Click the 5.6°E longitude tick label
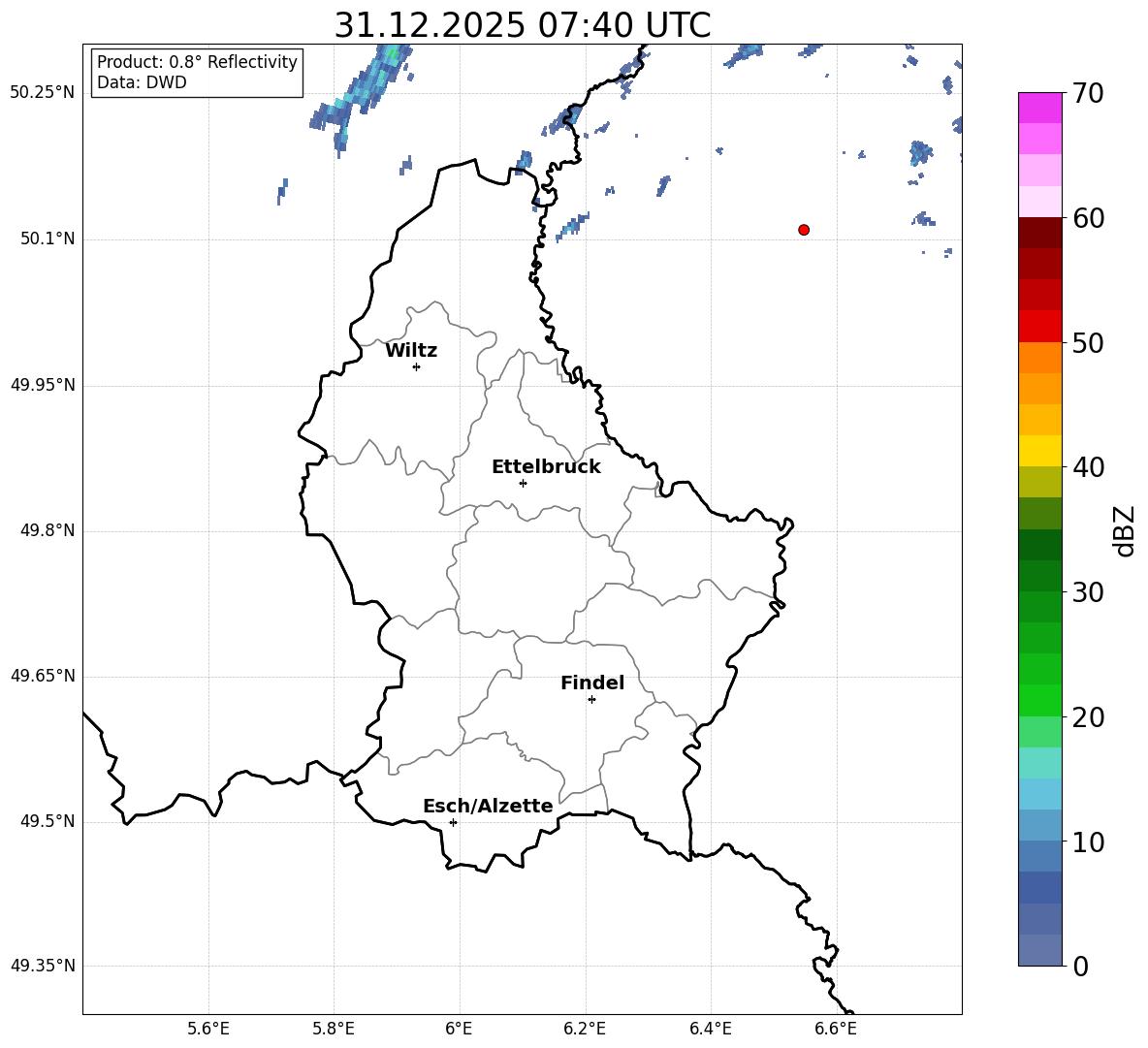The width and height of the screenshot is (1148, 1048). click(x=208, y=1029)
